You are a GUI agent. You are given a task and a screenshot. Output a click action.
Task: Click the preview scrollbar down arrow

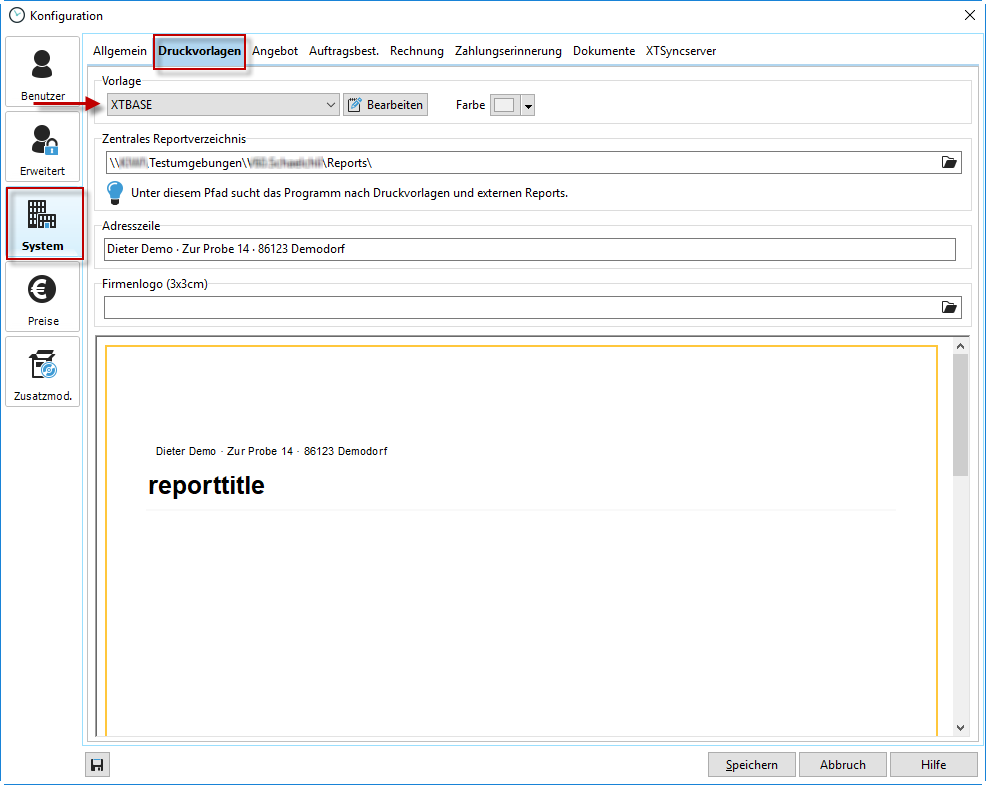tap(960, 728)
